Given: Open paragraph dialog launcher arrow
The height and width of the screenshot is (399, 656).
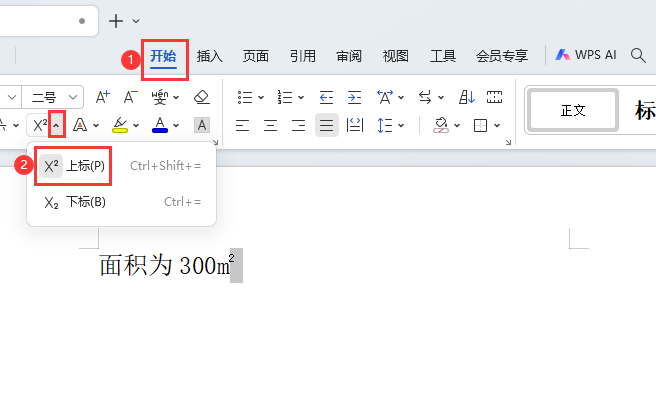Looking at the screenshot, I should click(x=508, y=142).
